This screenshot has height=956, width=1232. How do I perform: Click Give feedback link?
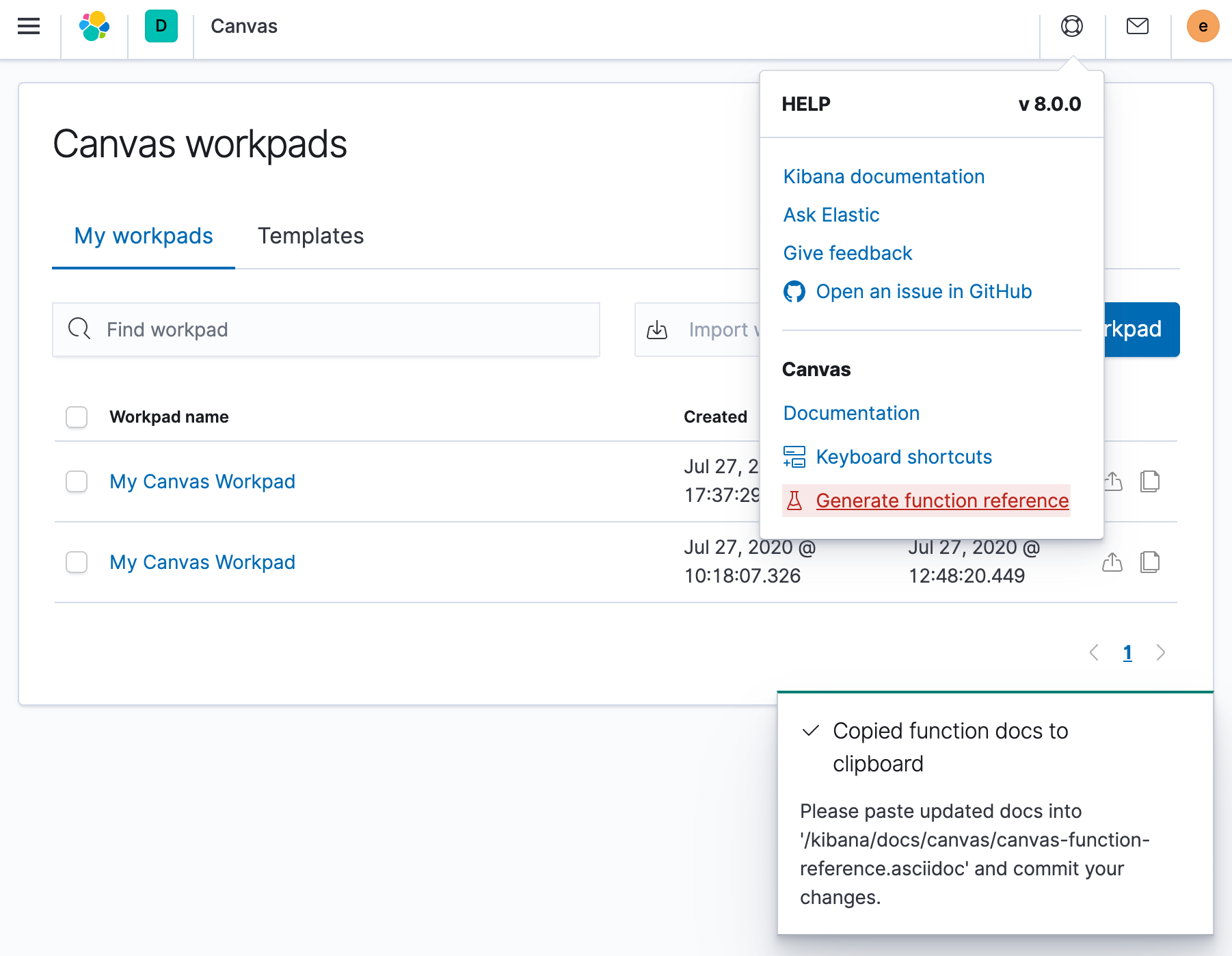click(x=848, y=253)
